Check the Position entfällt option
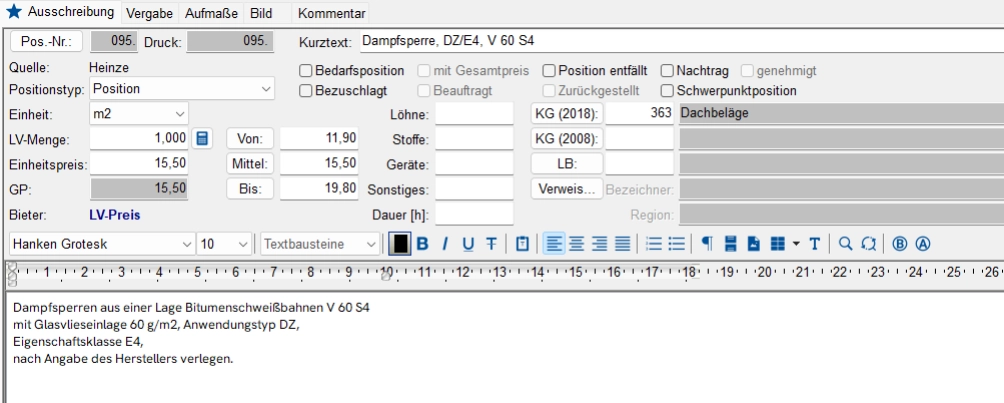This screenshot has width=1004, height=403. point(549,71)
